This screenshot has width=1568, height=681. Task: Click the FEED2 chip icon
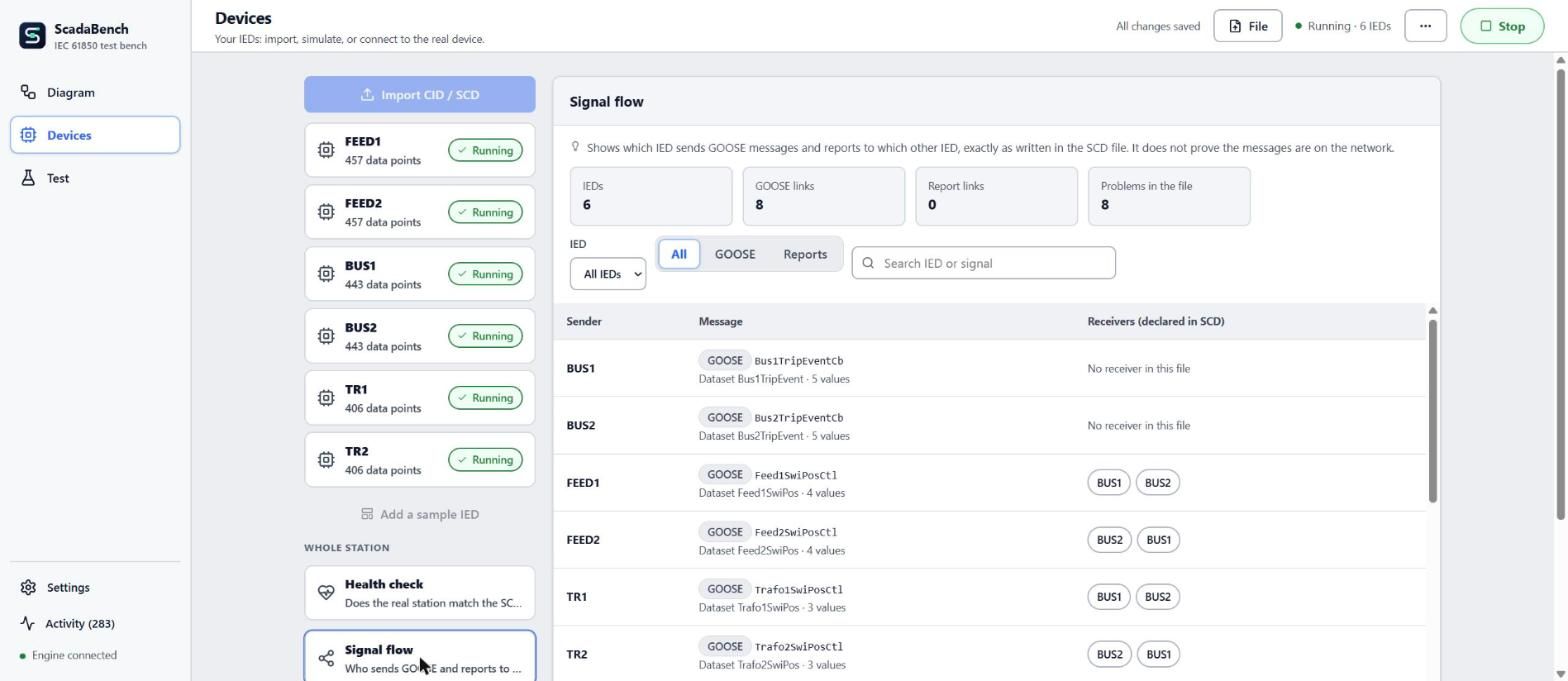pos(326,212)
